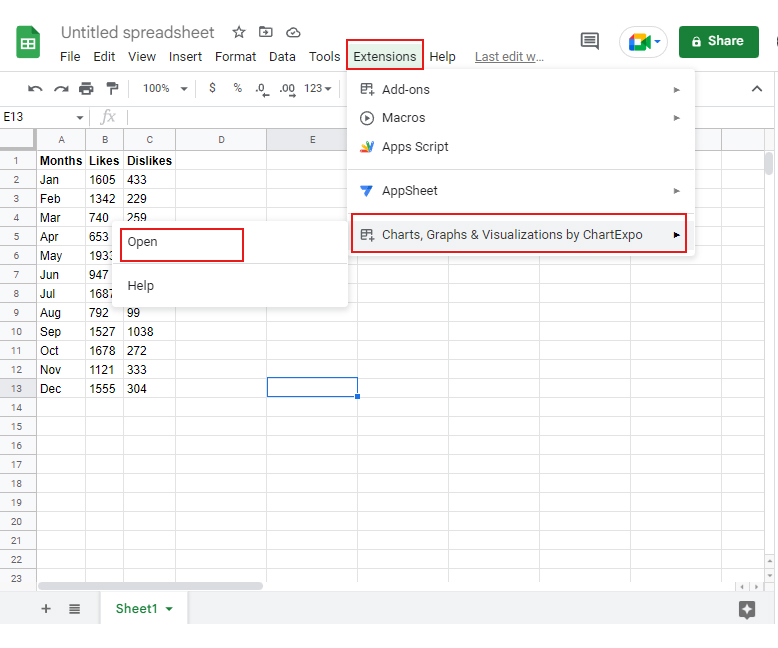Screen dimensions: 778x648
Task: Format as currency with dollar icon
Action: pos(212,88)
